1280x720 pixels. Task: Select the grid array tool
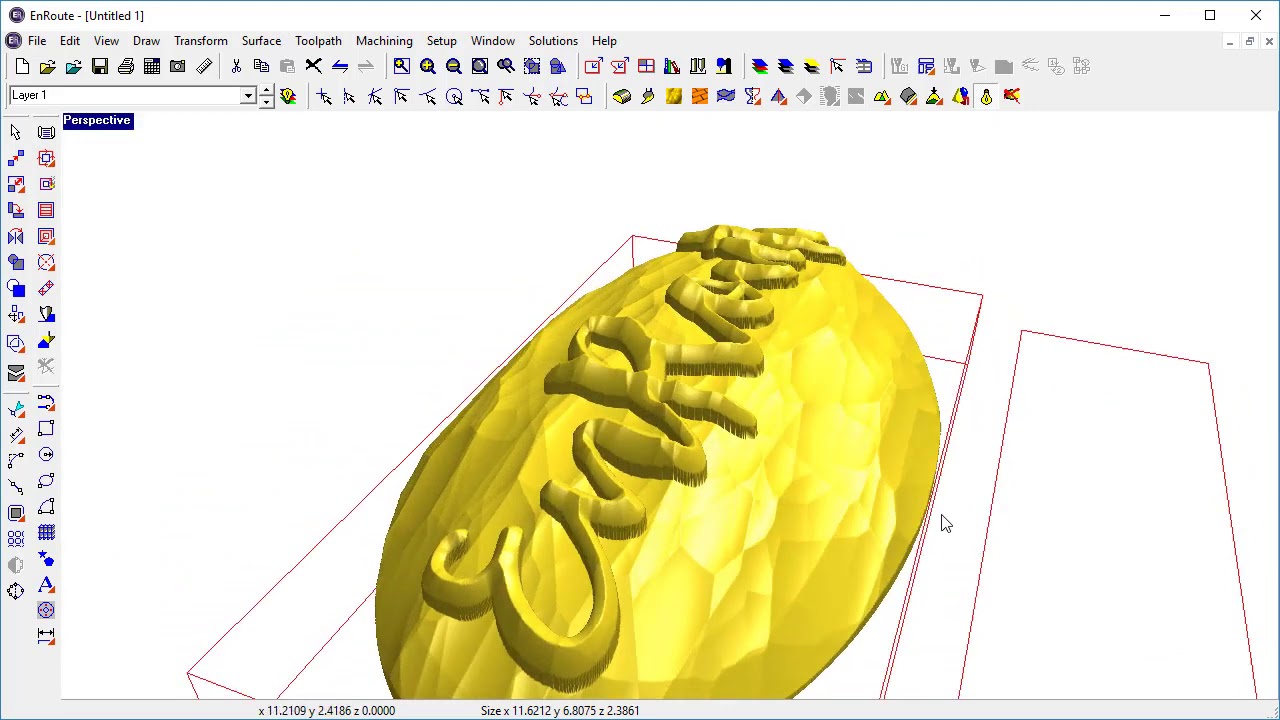coord(46,533)
